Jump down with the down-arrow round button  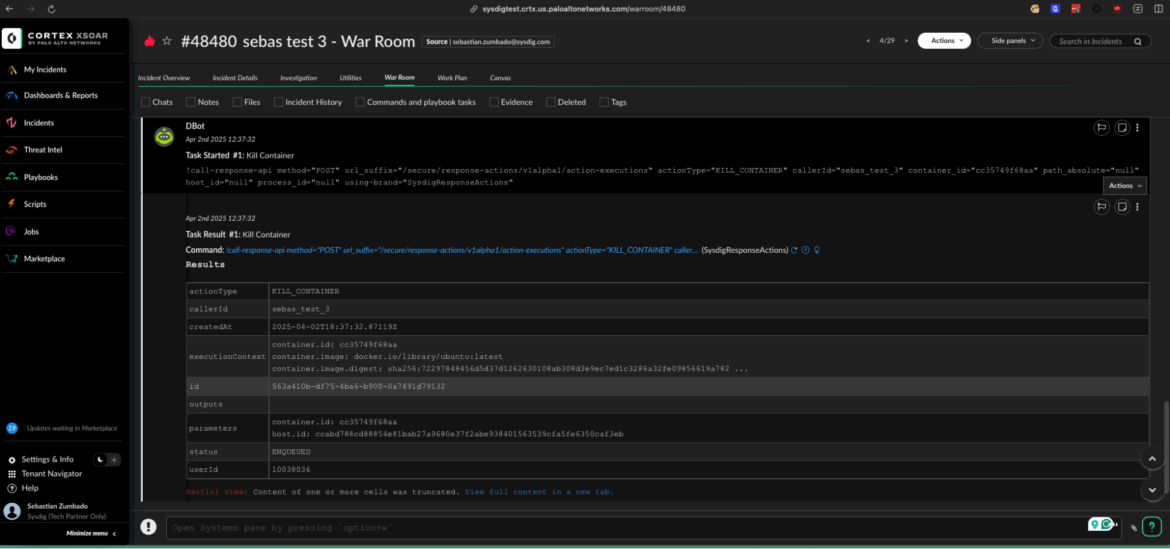point(1152,489)
